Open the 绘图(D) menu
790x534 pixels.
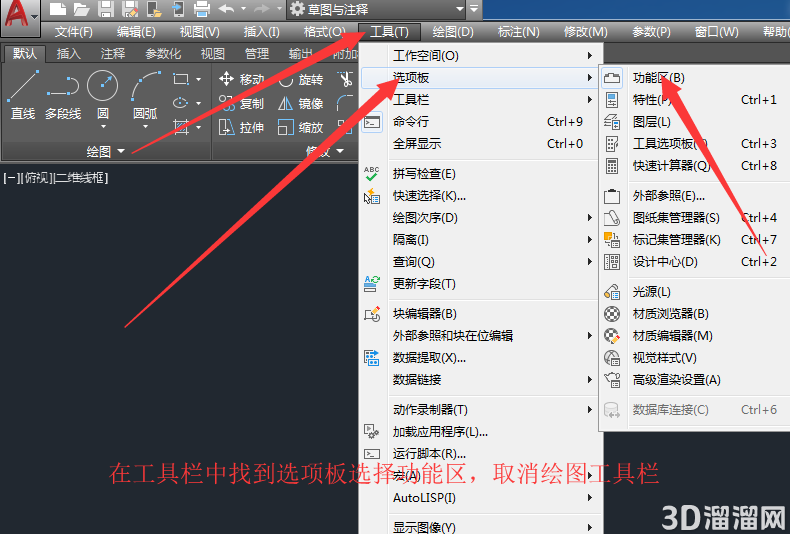[x=453, y=32]
